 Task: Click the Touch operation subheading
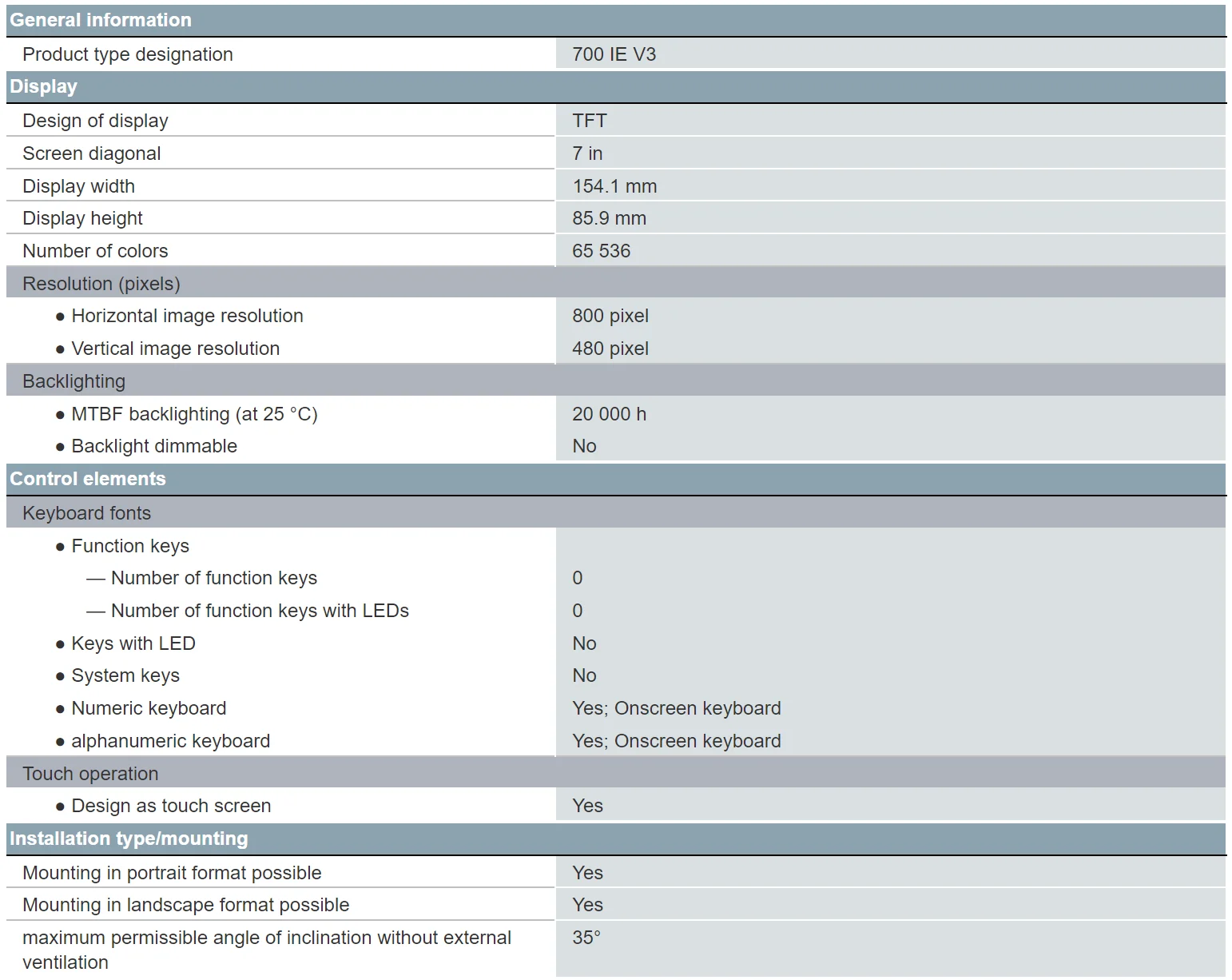pos(90,774)
